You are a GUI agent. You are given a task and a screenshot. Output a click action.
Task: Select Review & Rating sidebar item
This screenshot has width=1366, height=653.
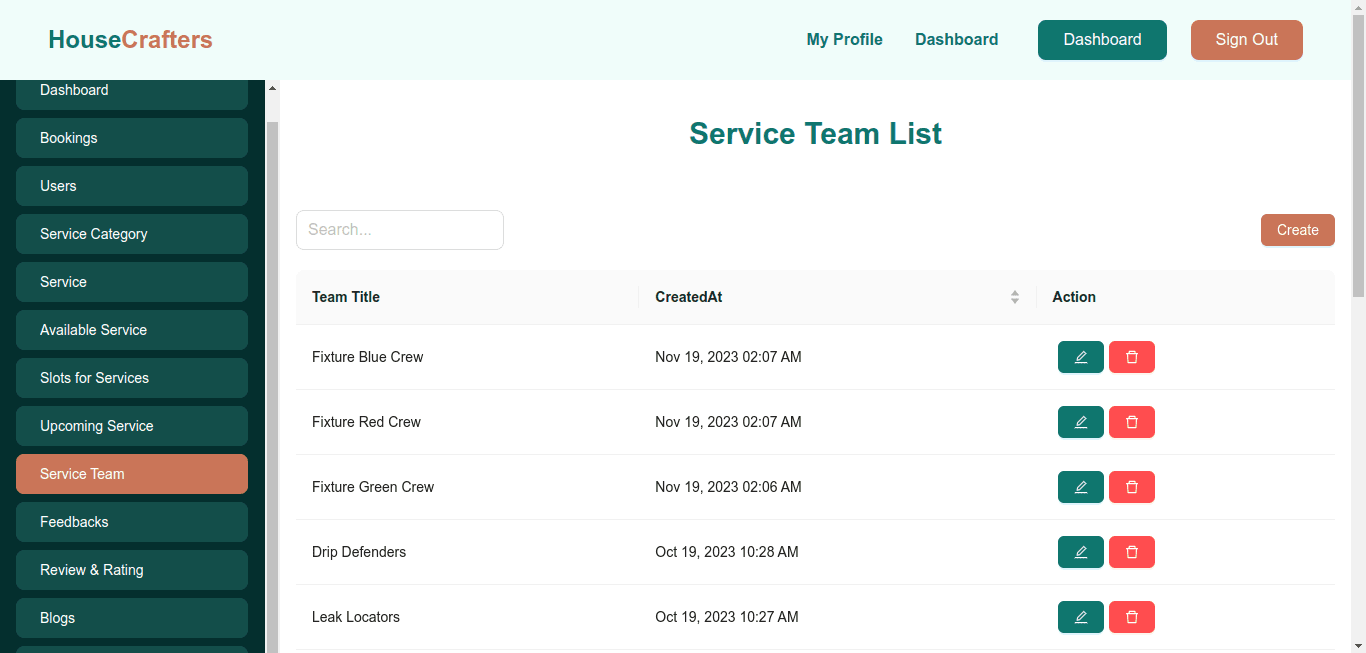[131, 570]
